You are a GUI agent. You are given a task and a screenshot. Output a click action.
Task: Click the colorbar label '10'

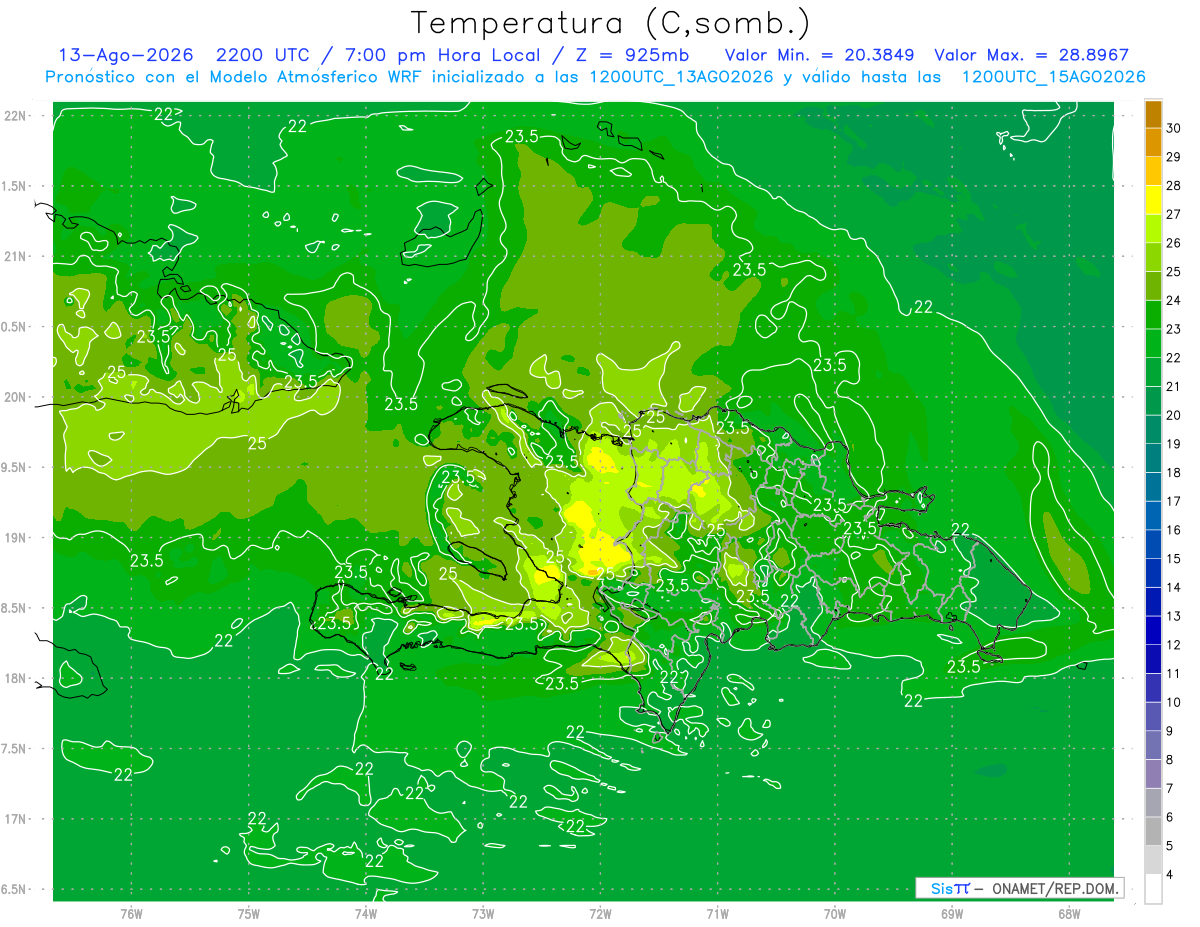(1174, 703)
